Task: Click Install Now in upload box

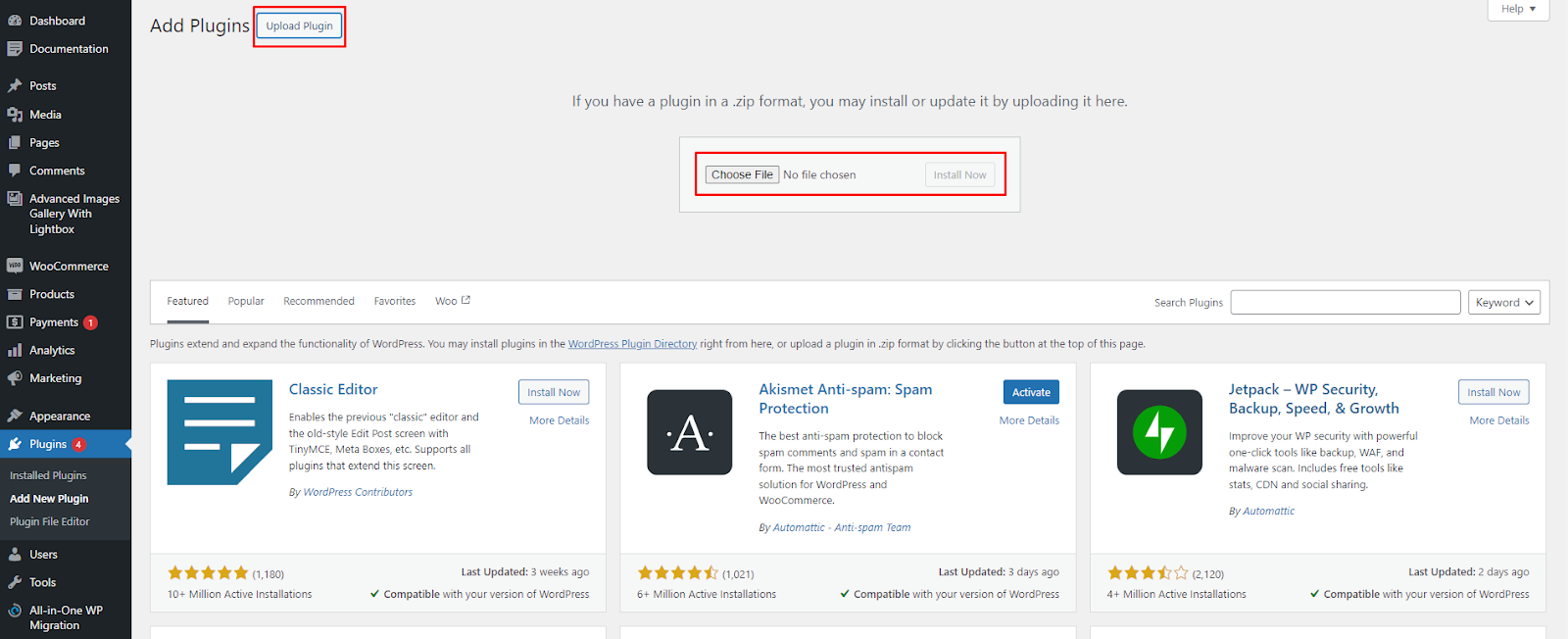Action: 959,174
